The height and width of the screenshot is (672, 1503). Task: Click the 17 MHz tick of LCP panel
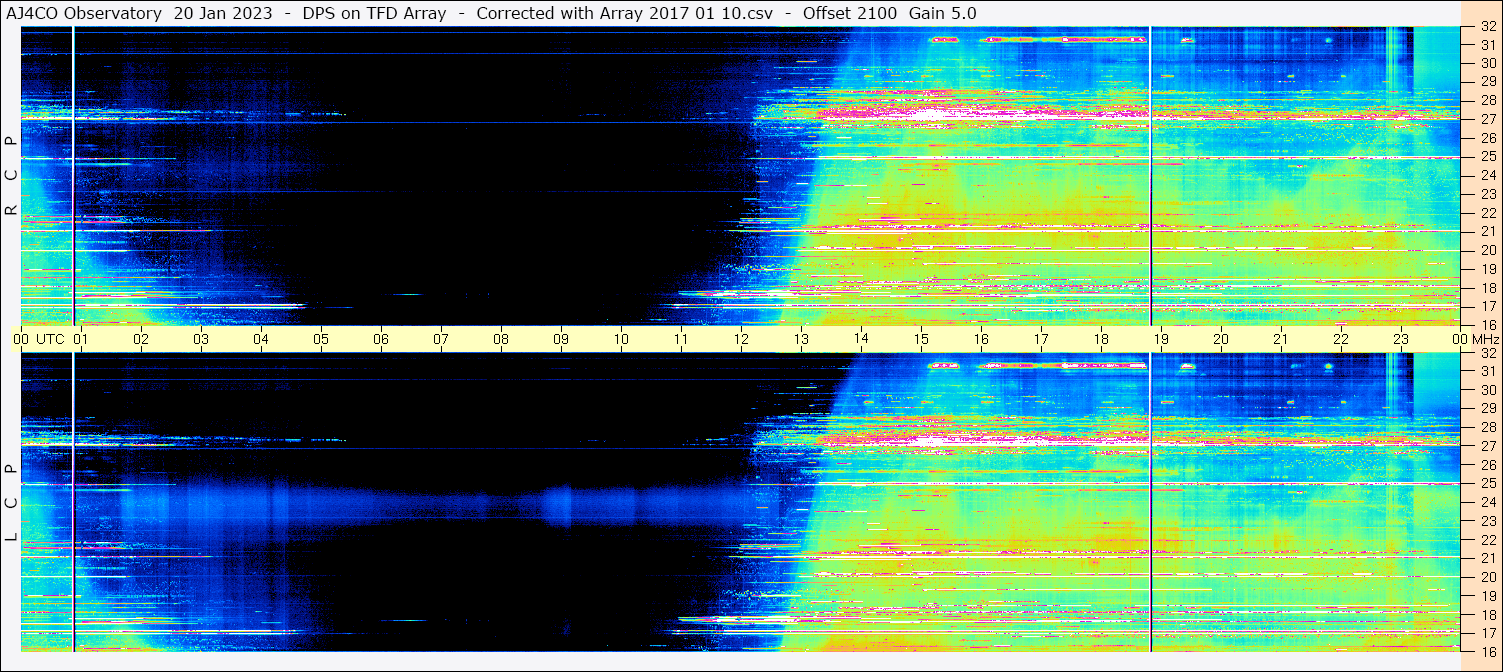[1487, 633]
